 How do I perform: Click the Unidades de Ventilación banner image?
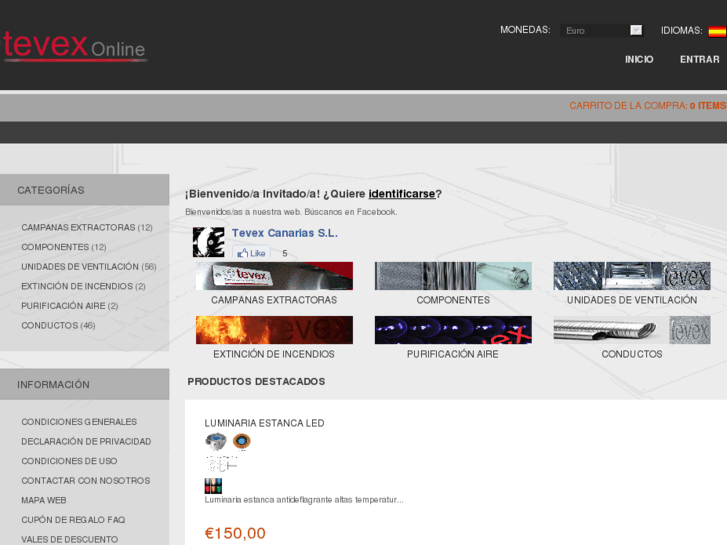[632, 276]
